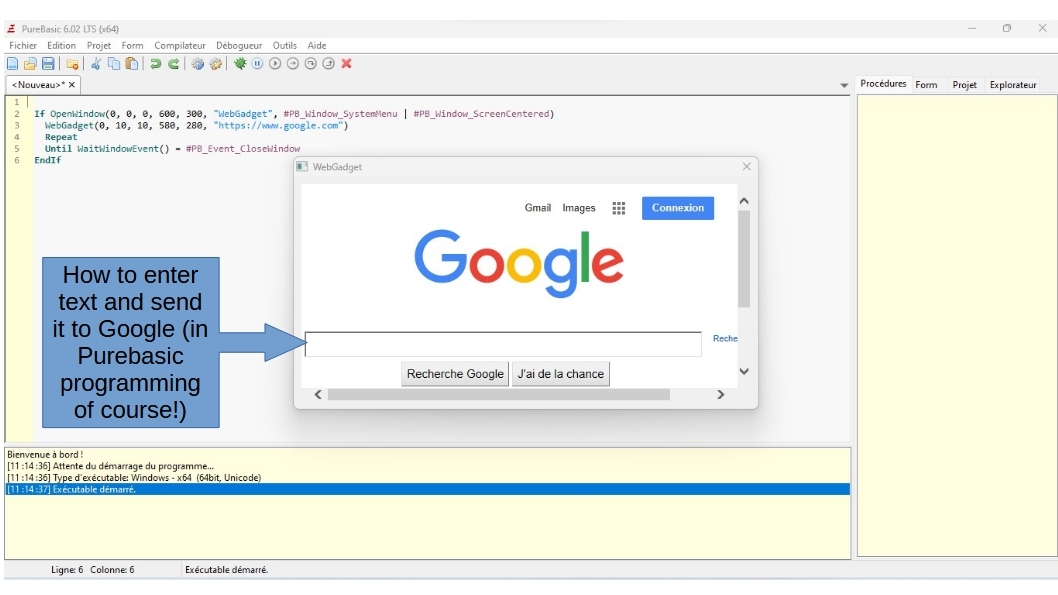Click the 'EndIf' keyword on line 6

[48, 160]
